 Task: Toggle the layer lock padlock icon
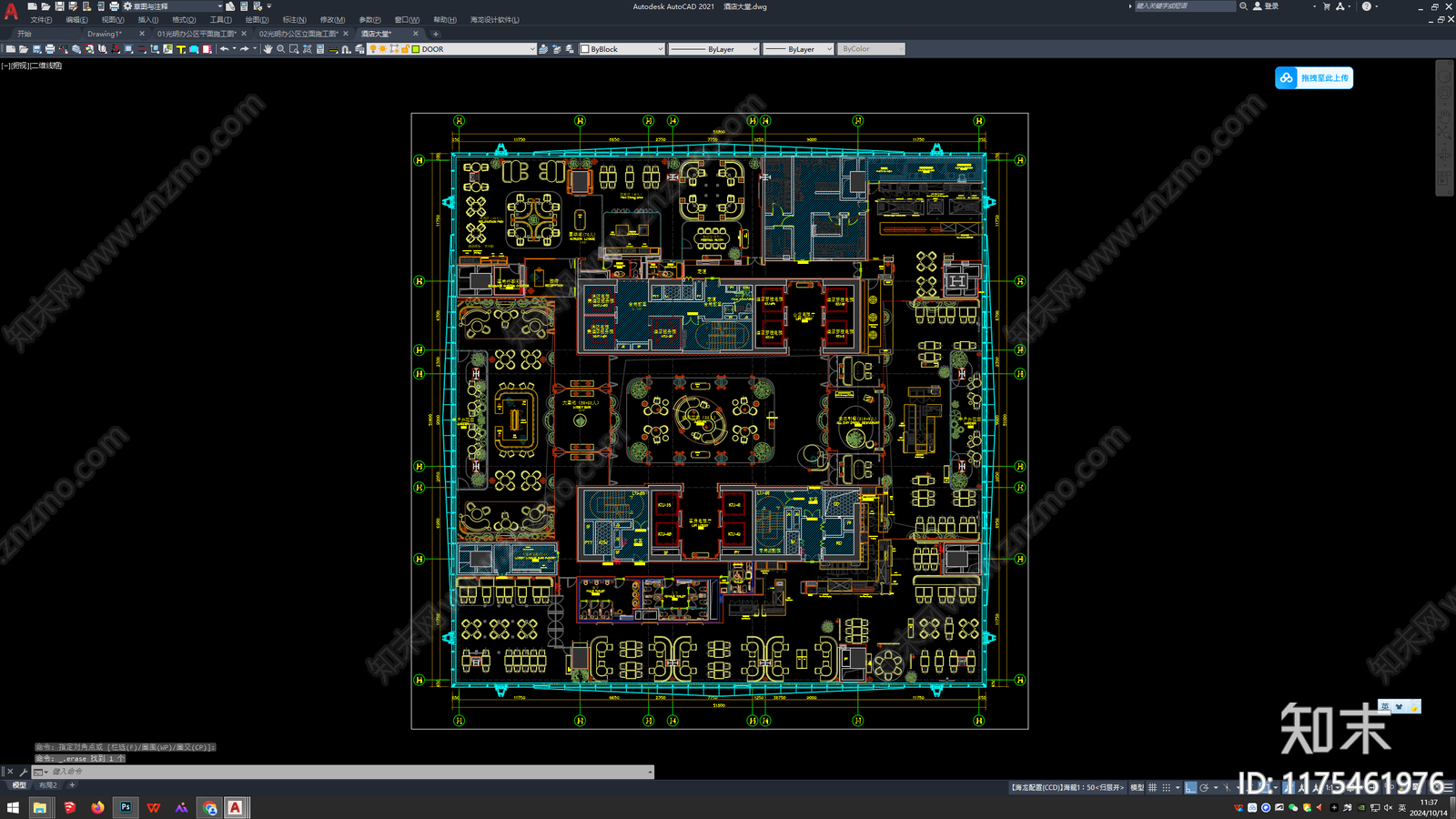[405, 49]
